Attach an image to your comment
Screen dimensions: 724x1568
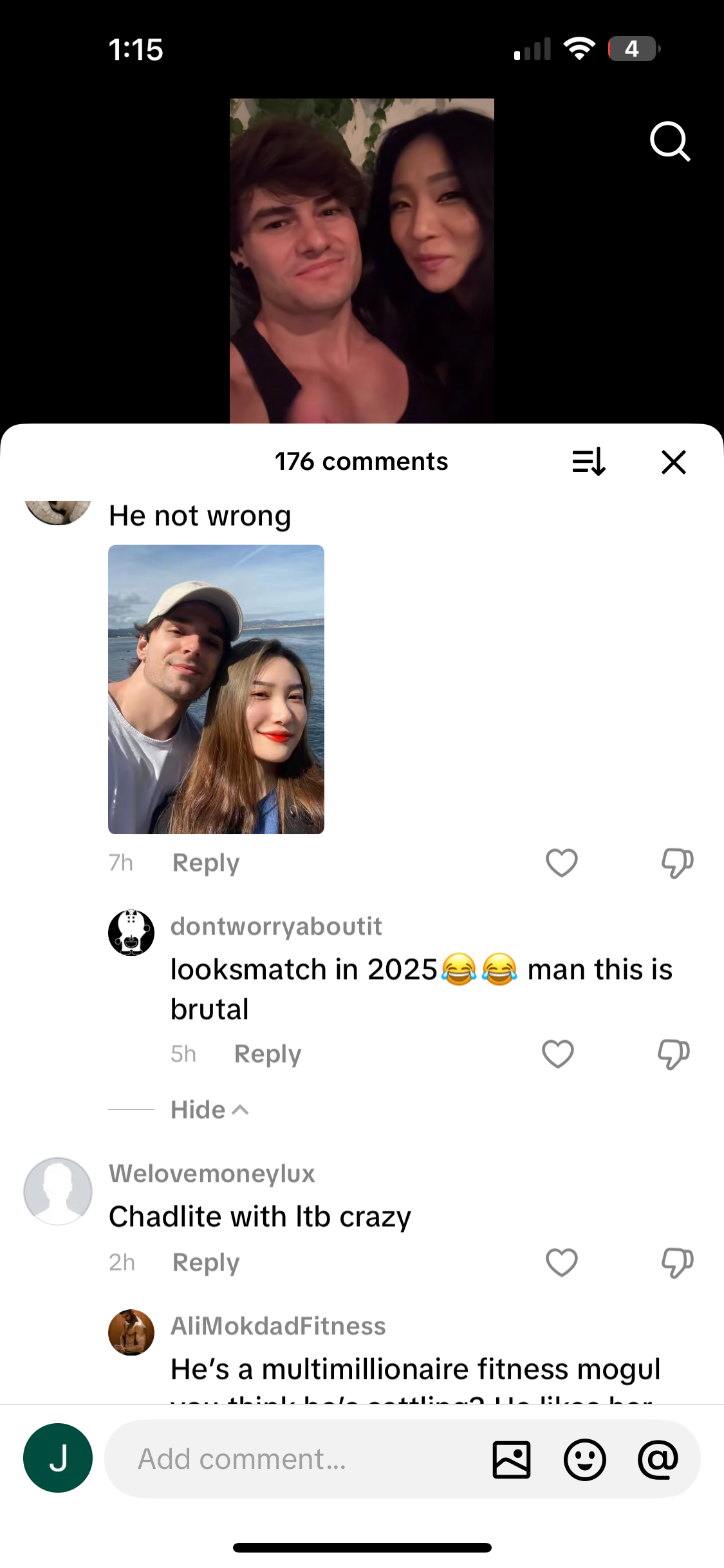pos(512,1459)
